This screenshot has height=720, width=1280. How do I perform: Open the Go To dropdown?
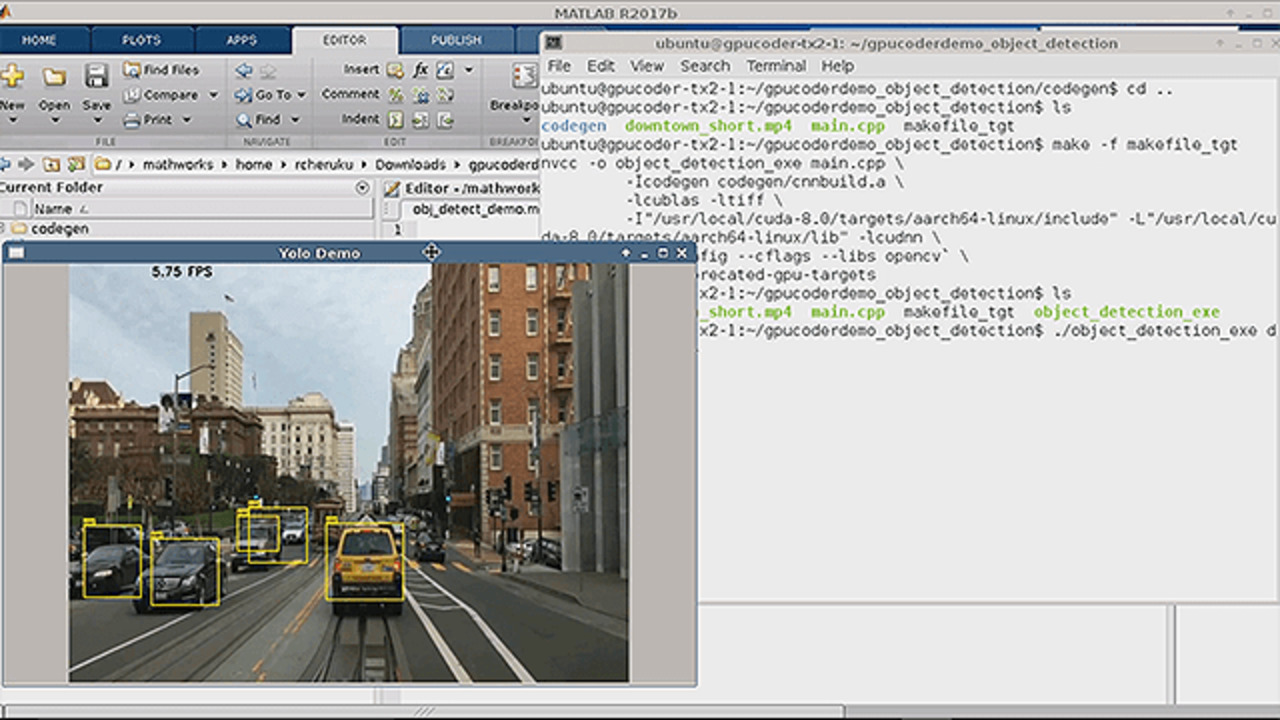pos(301,95)
